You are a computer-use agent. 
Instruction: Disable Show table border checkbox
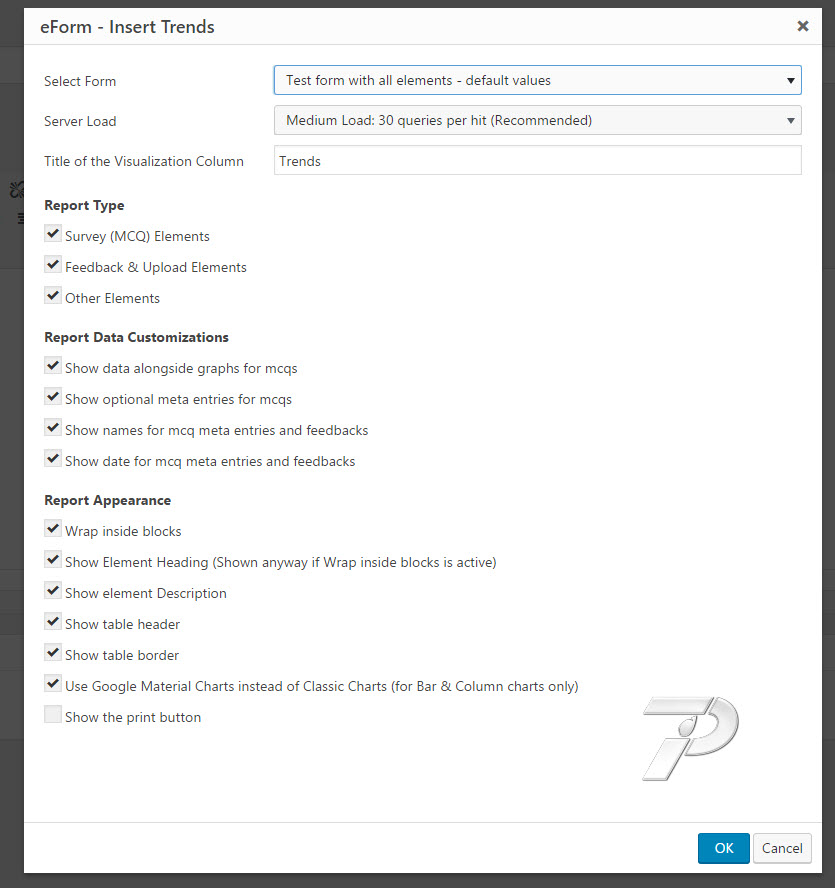53,653
